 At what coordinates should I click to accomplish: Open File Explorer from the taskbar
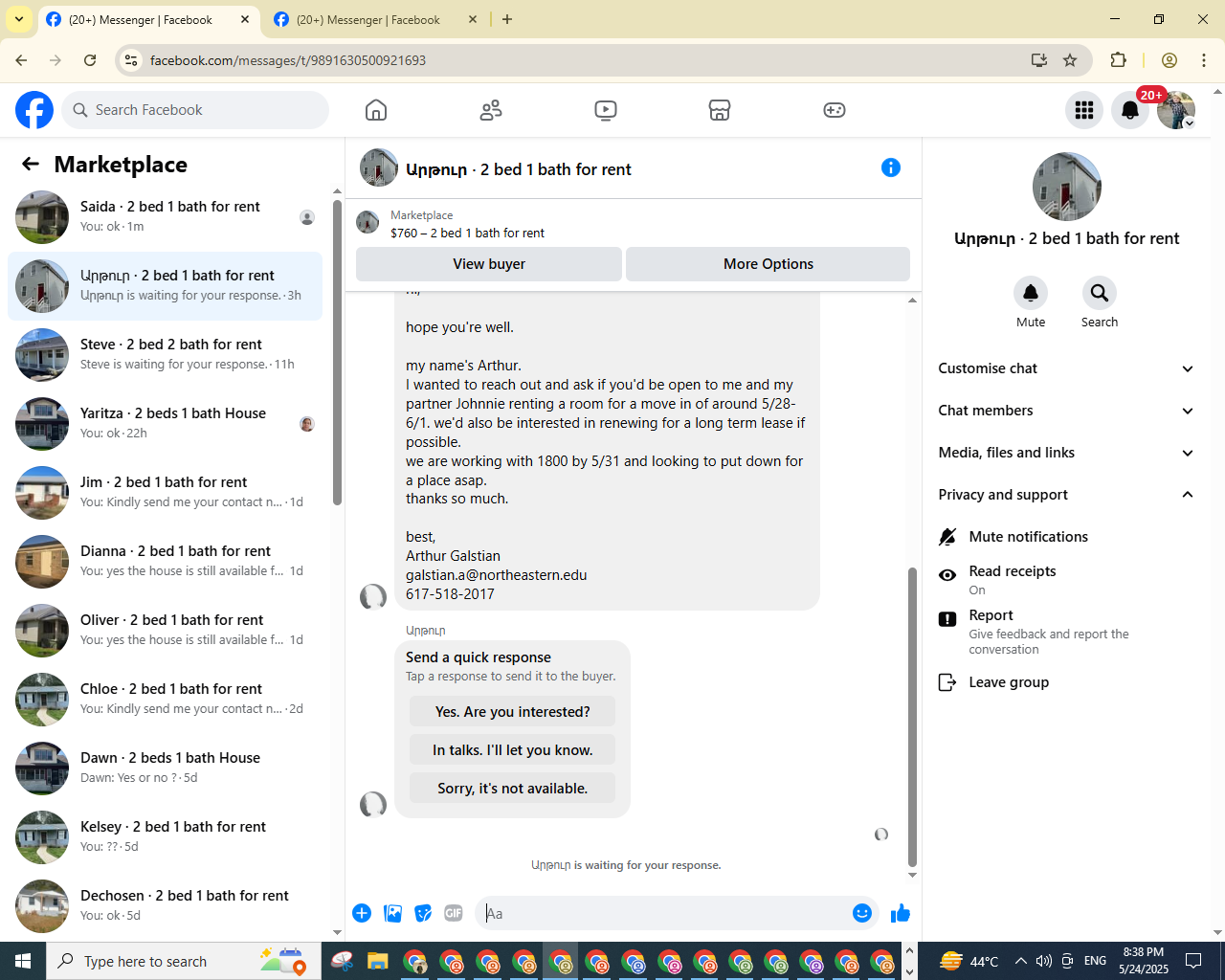click(378, 961)
